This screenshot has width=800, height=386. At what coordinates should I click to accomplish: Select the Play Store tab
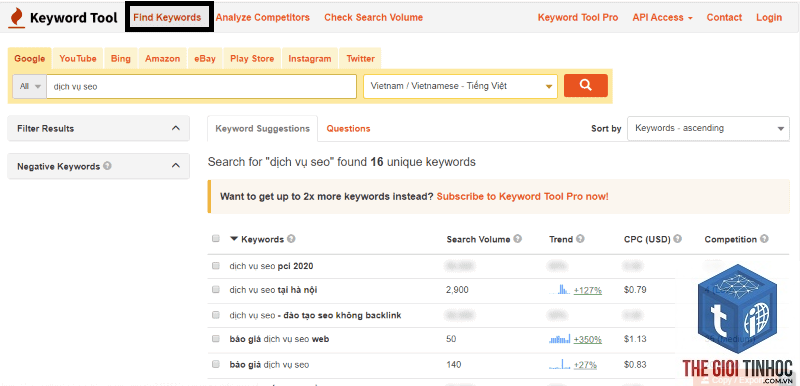coord(252,59)
